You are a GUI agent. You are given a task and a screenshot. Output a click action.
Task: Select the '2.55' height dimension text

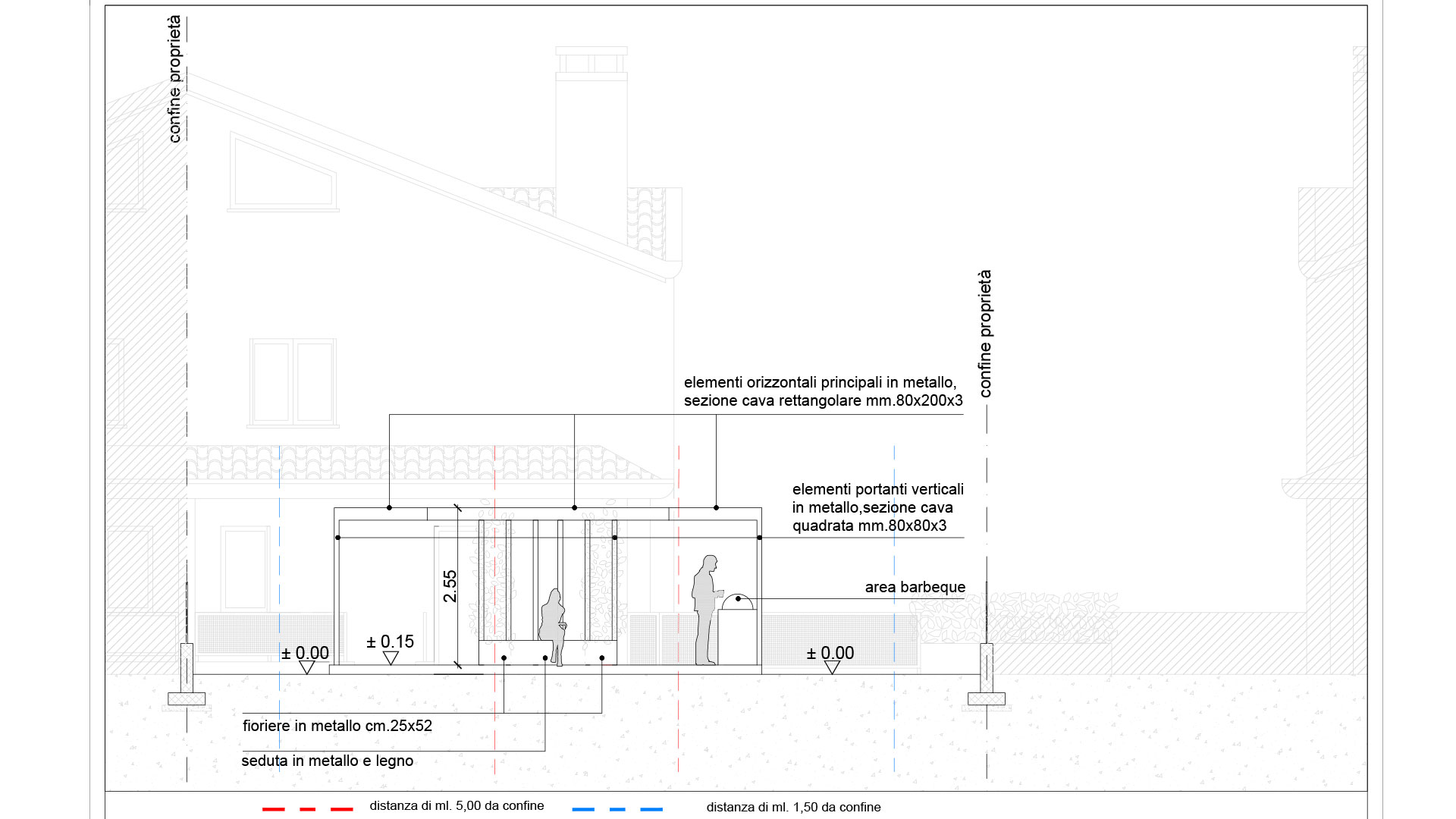[x=450, y=586]
